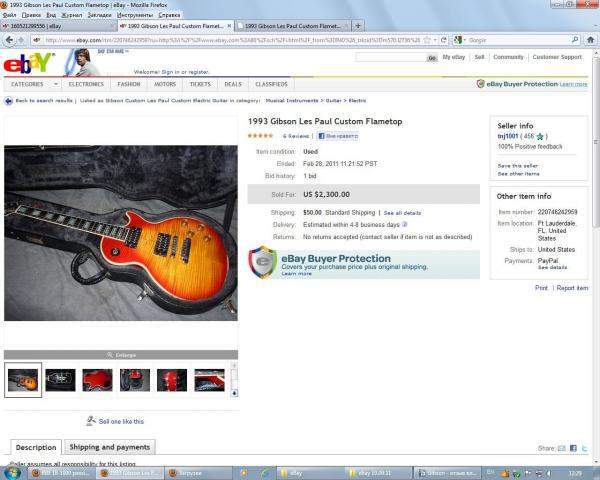Click the Firefox forward arrow
Screen dimensions: 600x480
[x=21, y=40]
